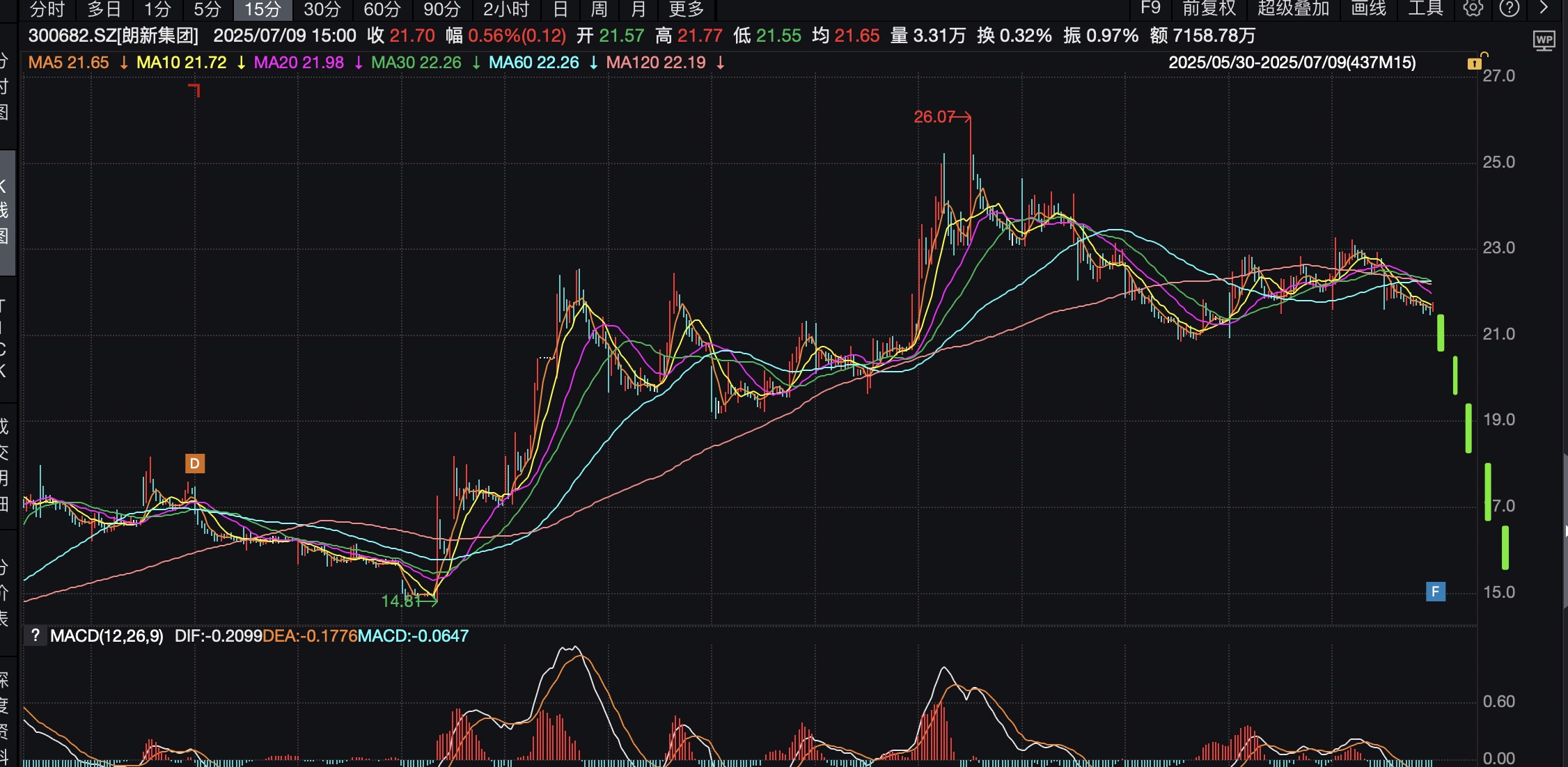The image size is (1568, 767).
Task: Click the 26.07 high price label
Action: [934, 117]
